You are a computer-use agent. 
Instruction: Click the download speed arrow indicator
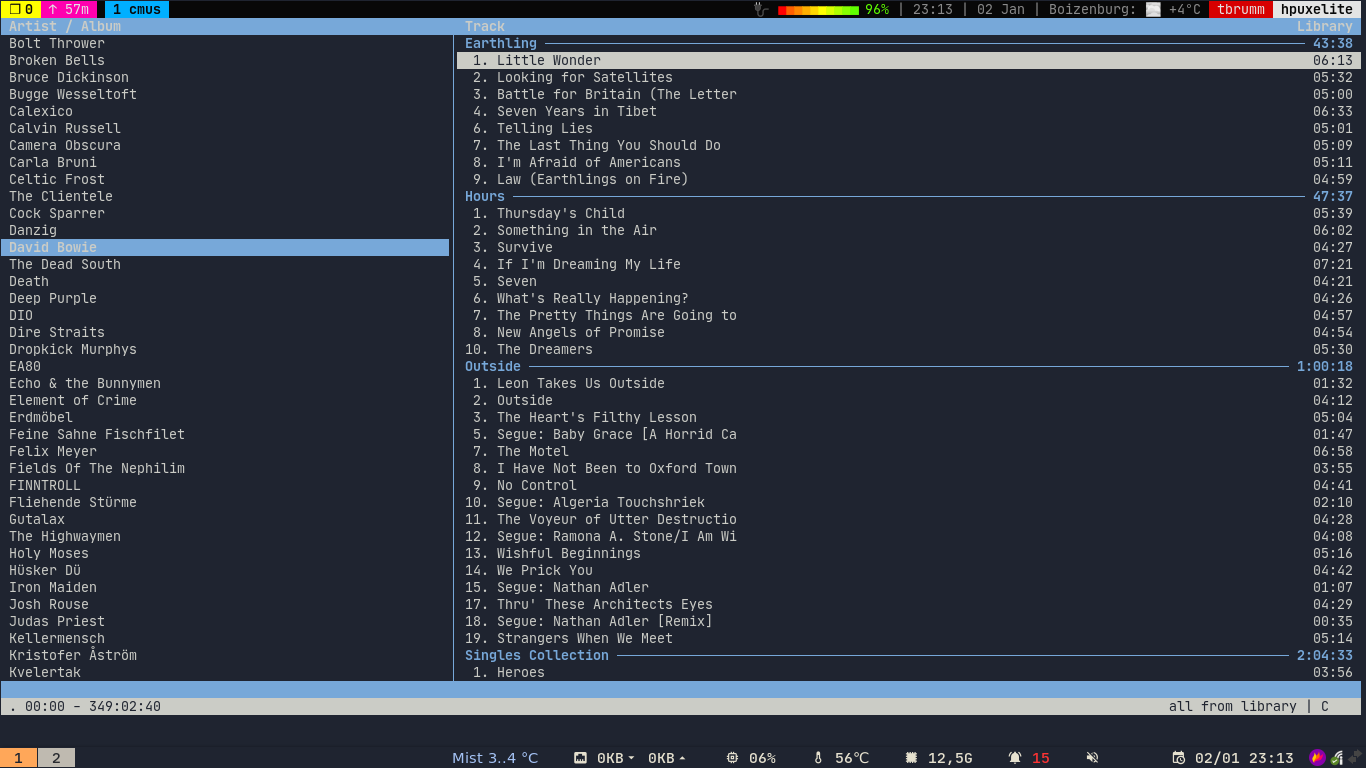tap(631, 758)
